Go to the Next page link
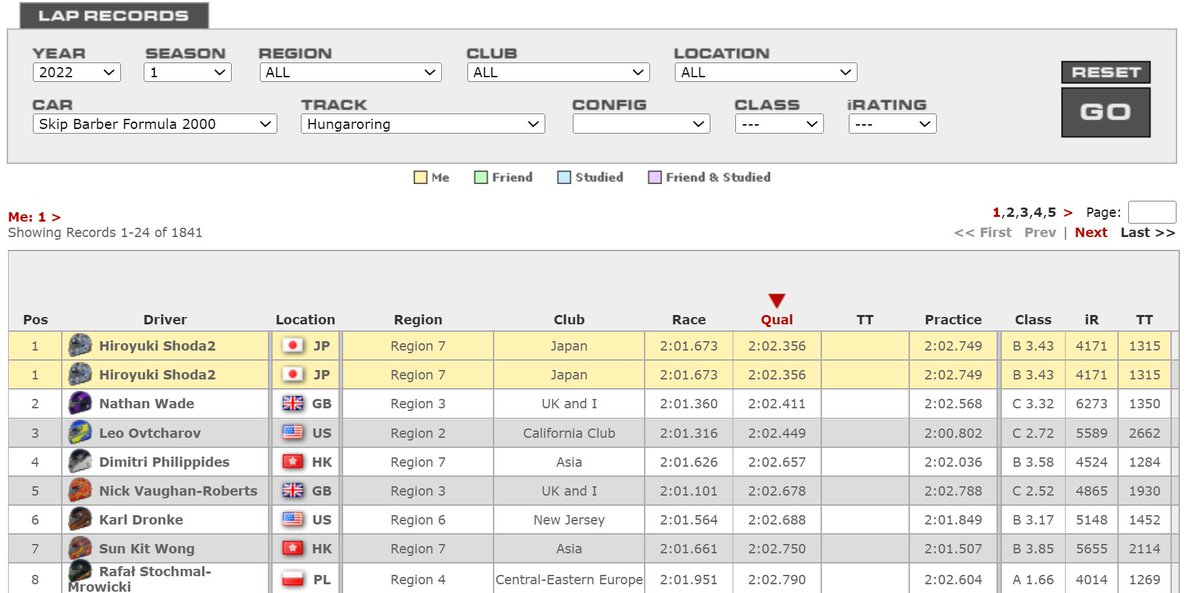1200x593 pixels. [x=1091, y=232]
